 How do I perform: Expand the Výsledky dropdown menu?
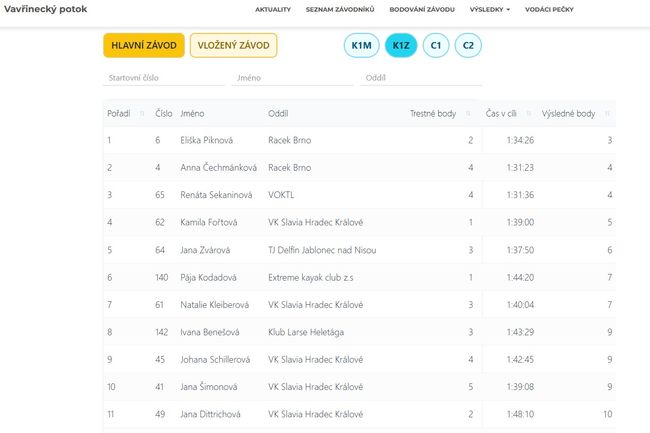click(490, 9)
